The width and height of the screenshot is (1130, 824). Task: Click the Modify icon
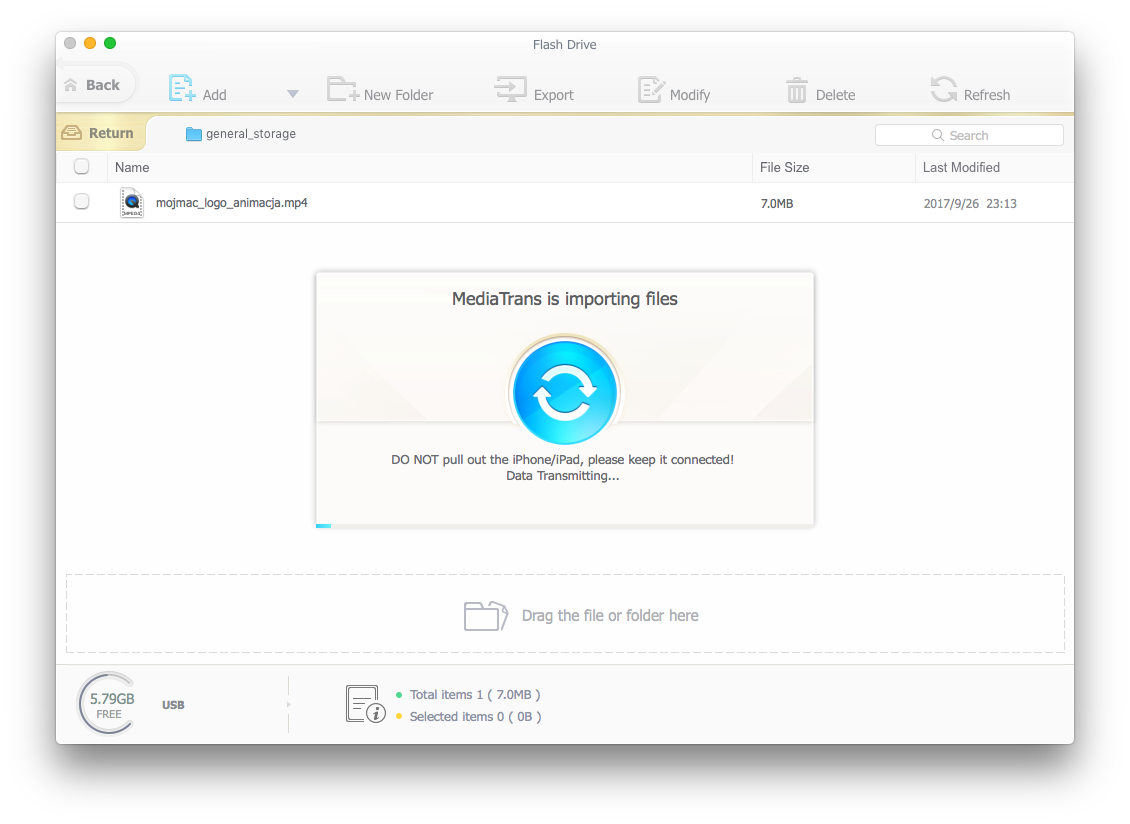(x=651, y=89)
